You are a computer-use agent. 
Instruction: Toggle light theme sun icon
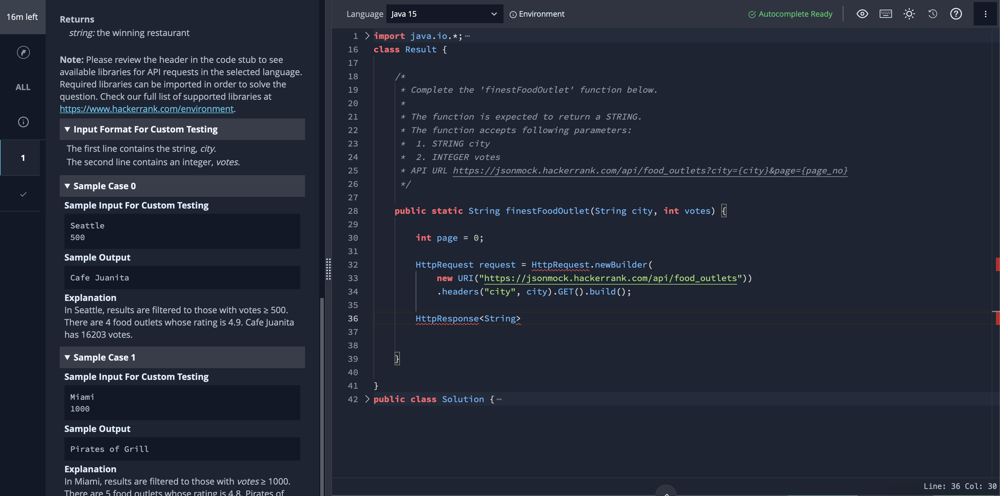909,14
